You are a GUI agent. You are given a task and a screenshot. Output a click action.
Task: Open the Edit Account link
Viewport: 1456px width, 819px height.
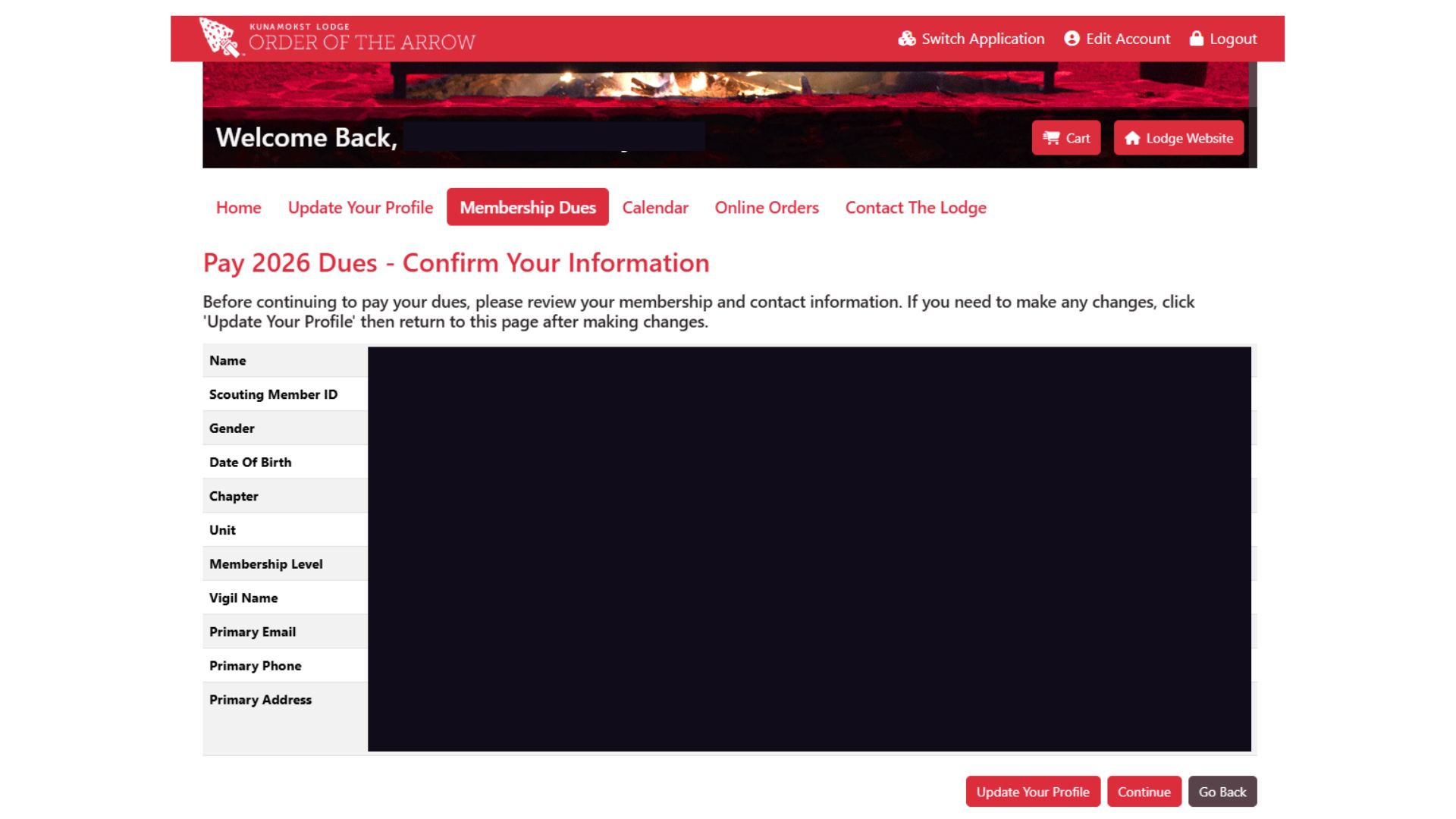[x=1128, y=39]
